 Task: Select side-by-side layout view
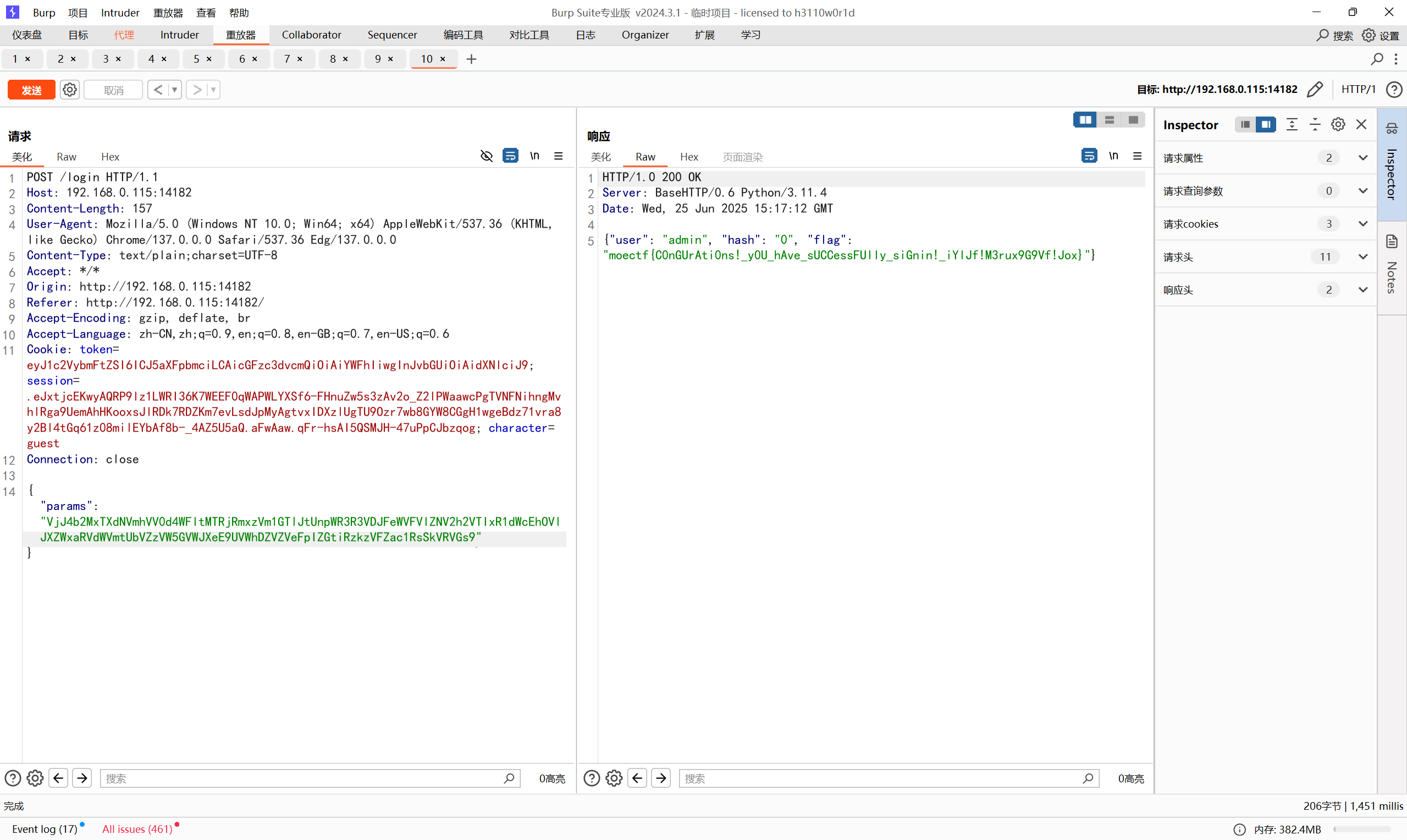click(x=1085, y=120)
